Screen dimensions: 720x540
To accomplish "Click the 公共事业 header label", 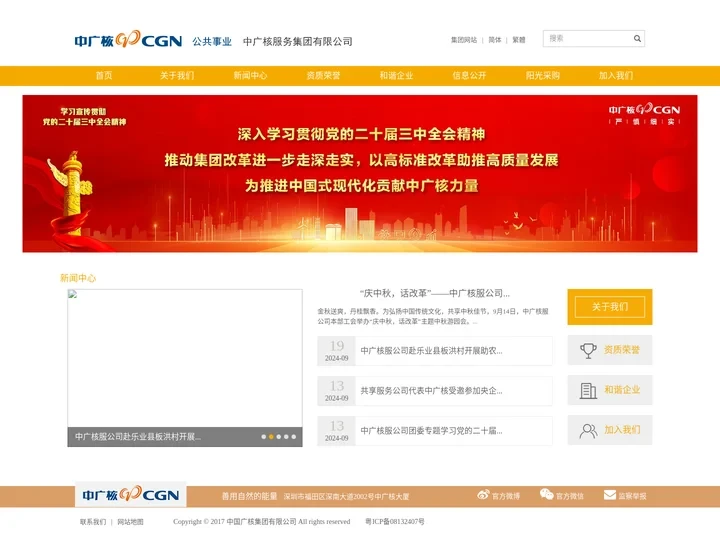I will (x=212, y=41).
